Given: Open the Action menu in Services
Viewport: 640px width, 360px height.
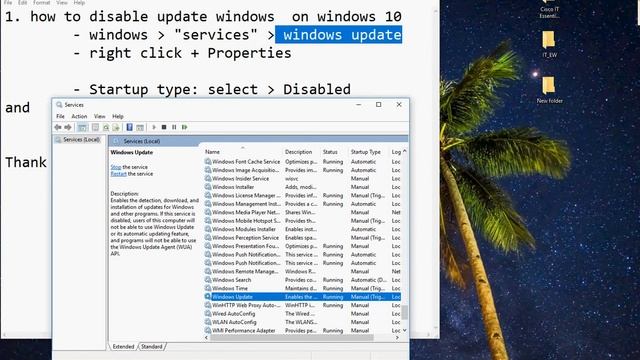Looking at the screenshot, I should pyautogui.click(x=79, y=116).
